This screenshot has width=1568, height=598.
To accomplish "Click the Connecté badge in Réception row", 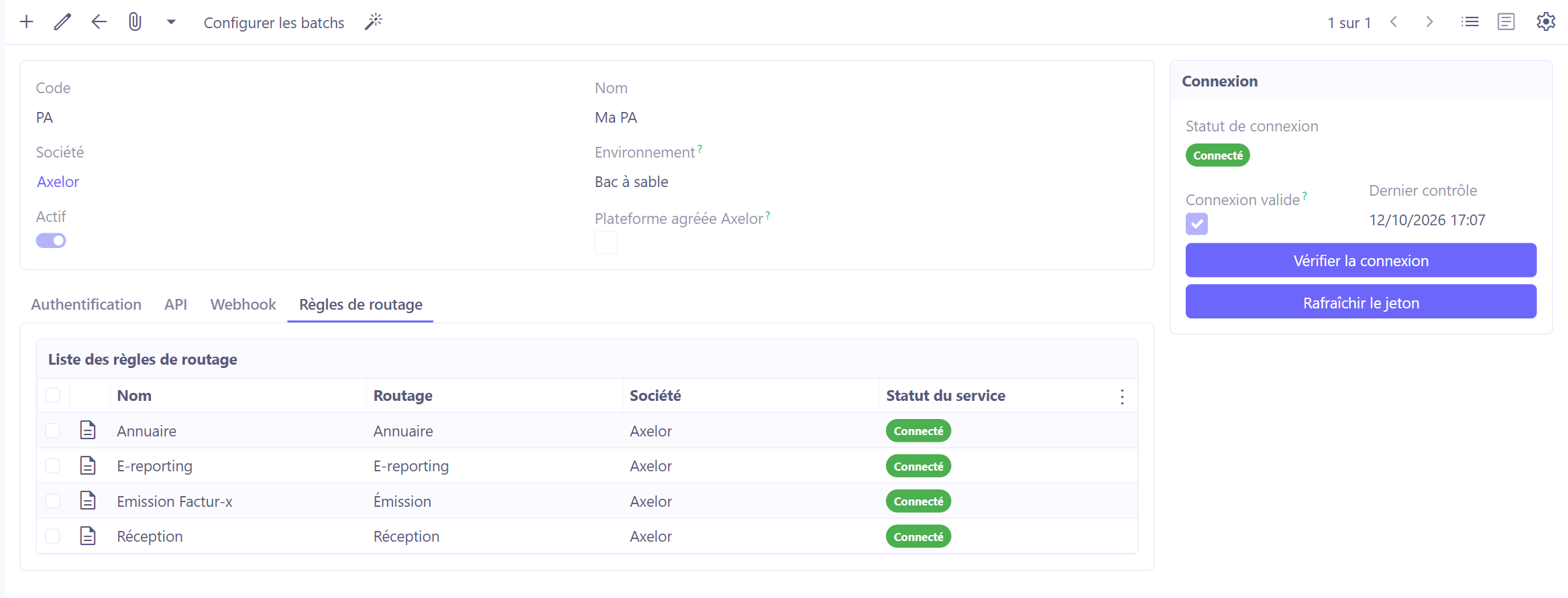I will click(918, 536).
